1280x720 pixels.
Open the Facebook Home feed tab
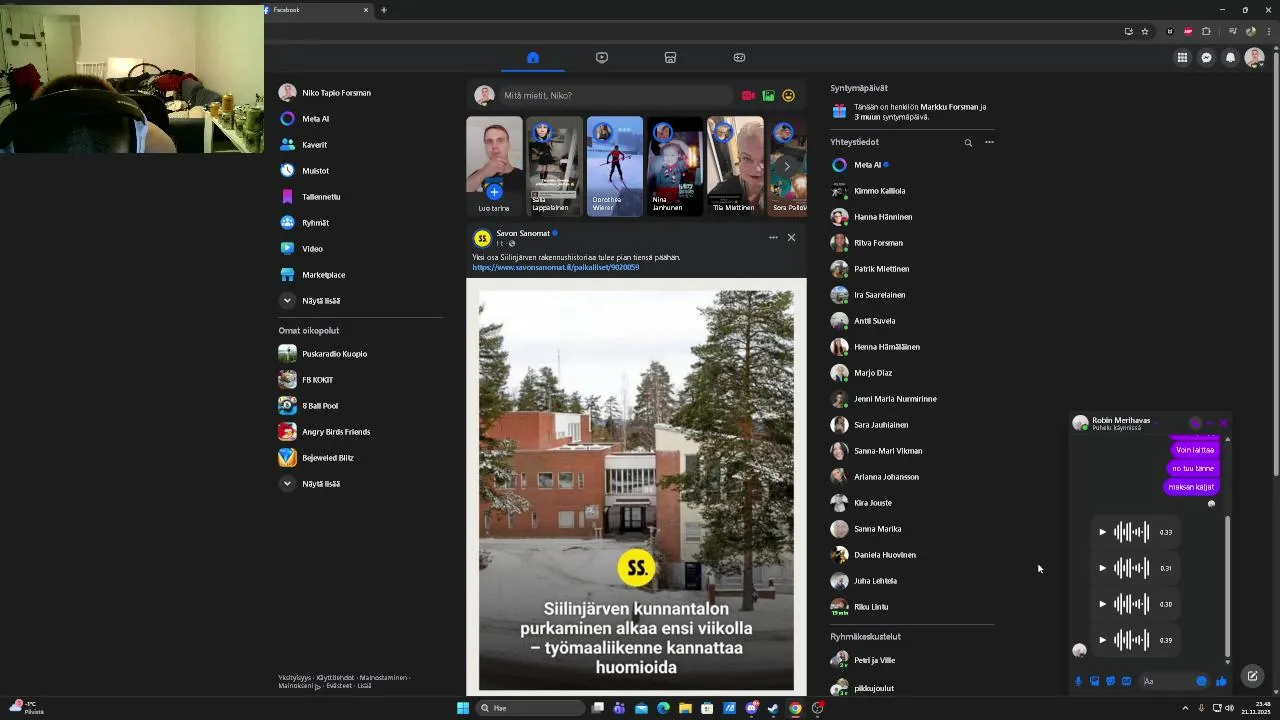(533, 57)
